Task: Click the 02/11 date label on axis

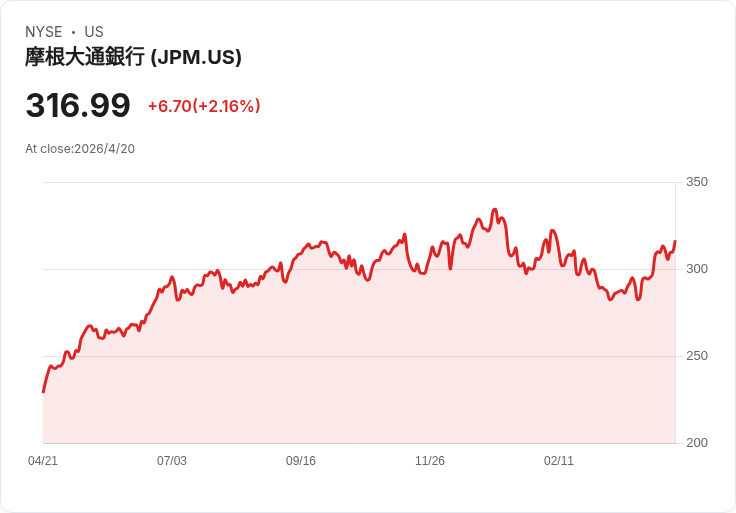Action: click(x=559, y=461)
